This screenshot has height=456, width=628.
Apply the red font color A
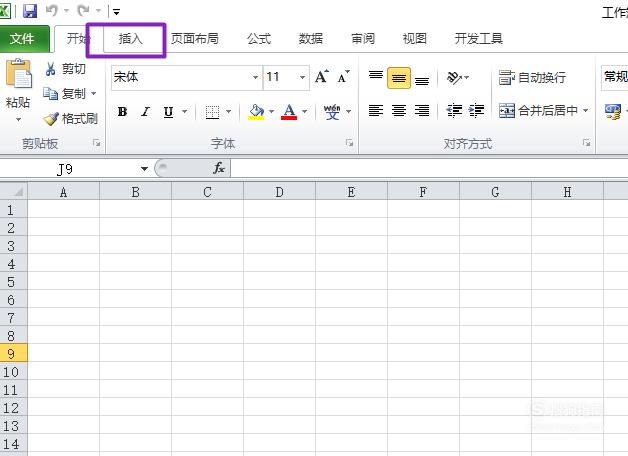(x=289, y=112)
